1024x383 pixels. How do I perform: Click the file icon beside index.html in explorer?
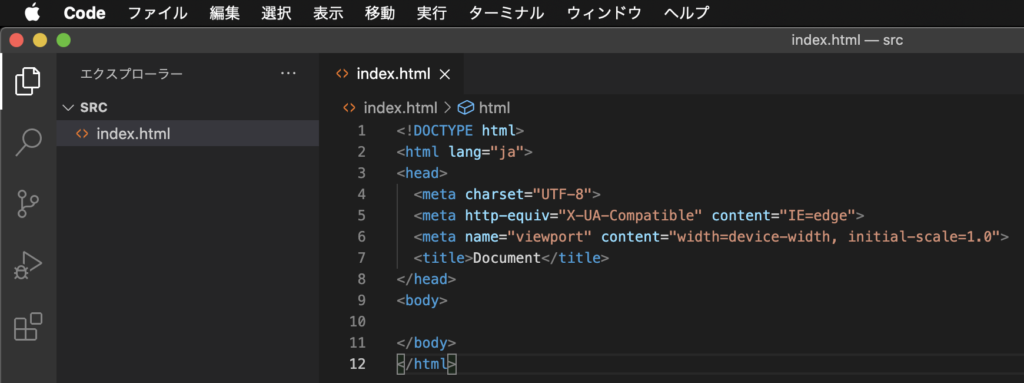point(82,134)
